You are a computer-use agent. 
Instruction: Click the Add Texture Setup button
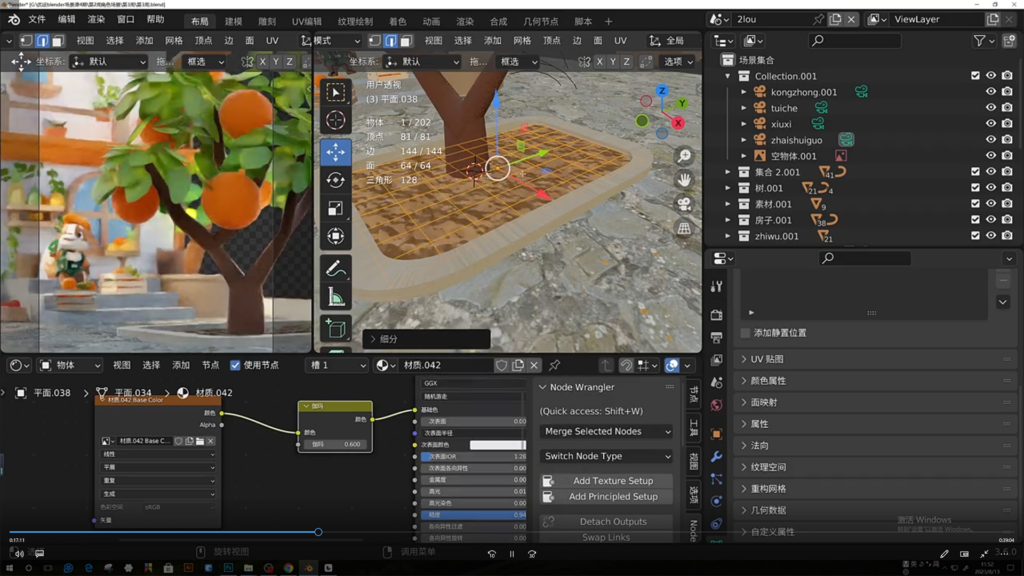[612, 481]
